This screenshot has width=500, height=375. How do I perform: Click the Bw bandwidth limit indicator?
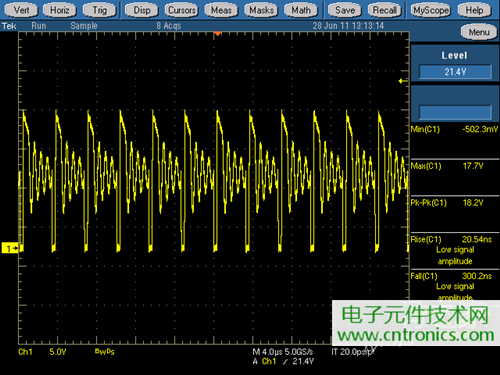tap(105, 351)
